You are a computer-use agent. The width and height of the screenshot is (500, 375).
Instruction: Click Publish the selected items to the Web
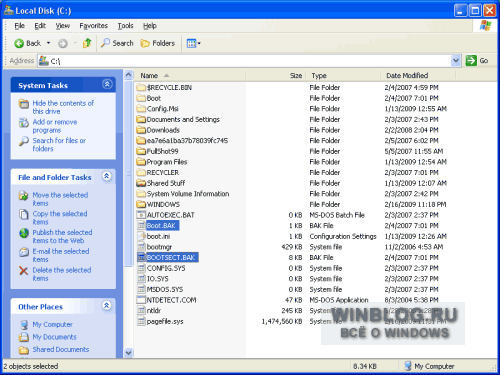tap(62, 236)
